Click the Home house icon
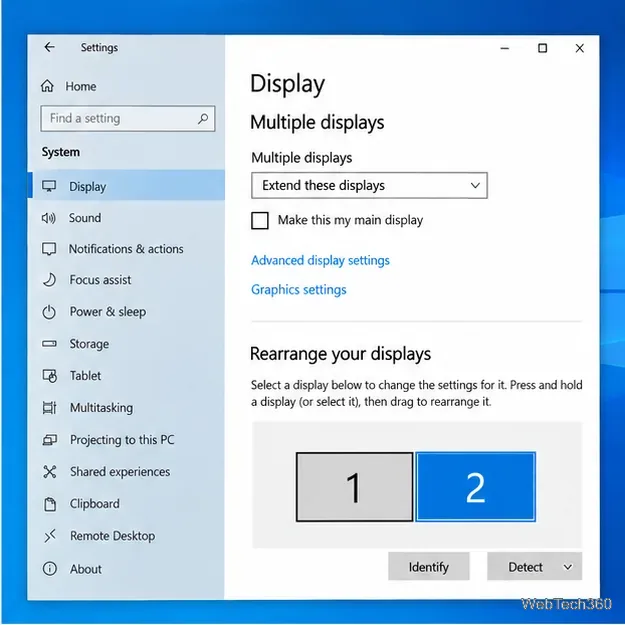This screenshot has height=625, width=625. (47, 86)
